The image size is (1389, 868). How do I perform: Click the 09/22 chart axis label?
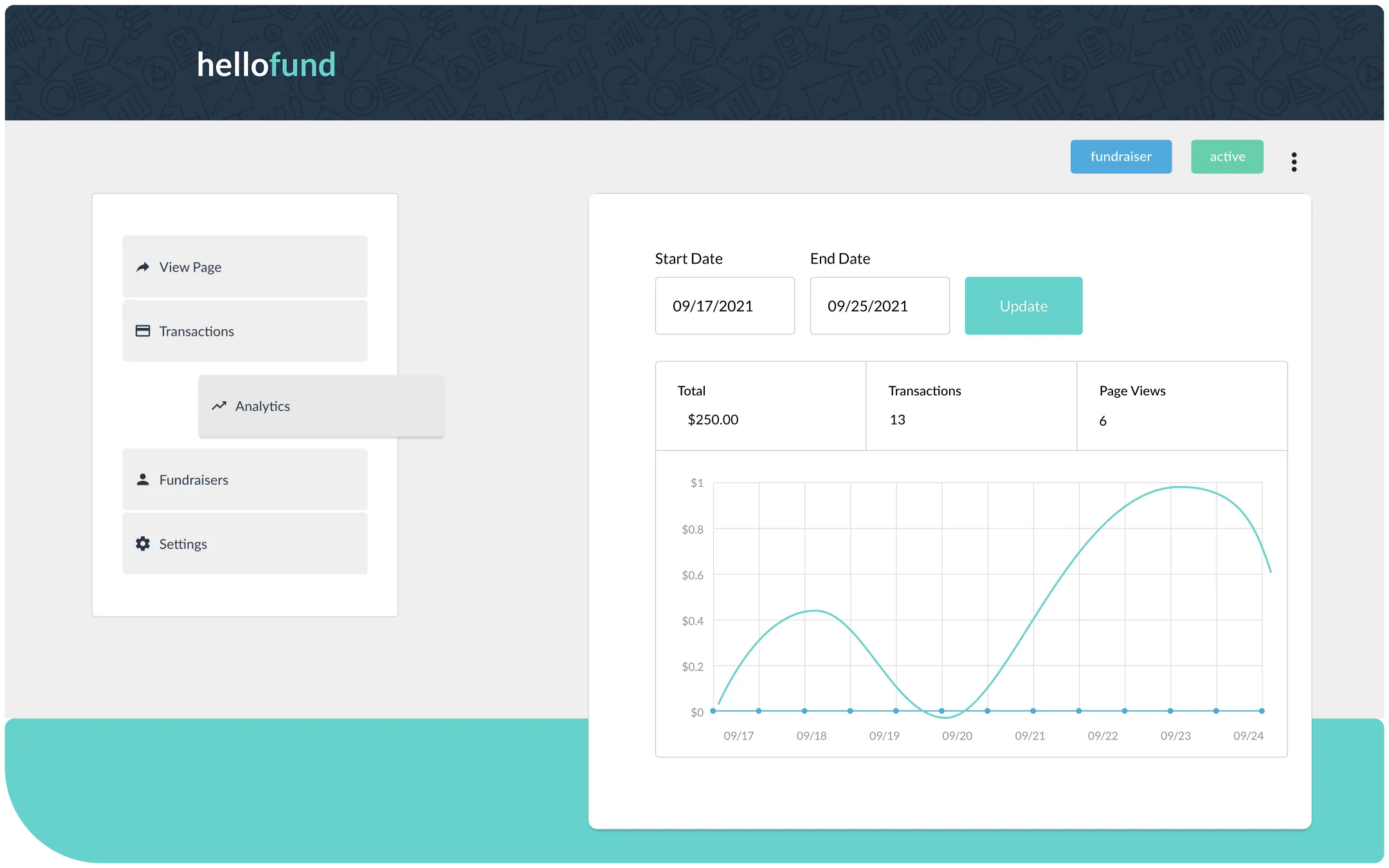1103,736
